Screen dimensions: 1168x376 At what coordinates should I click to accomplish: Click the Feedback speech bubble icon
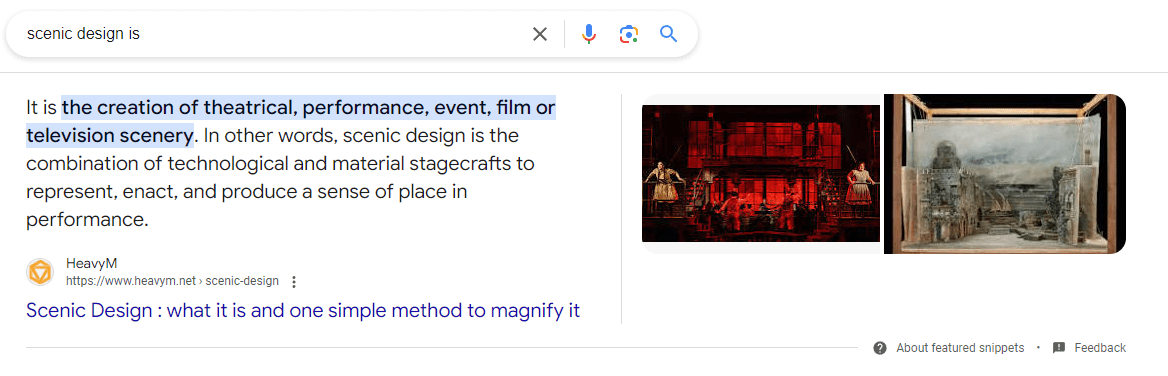[1059, 348]
